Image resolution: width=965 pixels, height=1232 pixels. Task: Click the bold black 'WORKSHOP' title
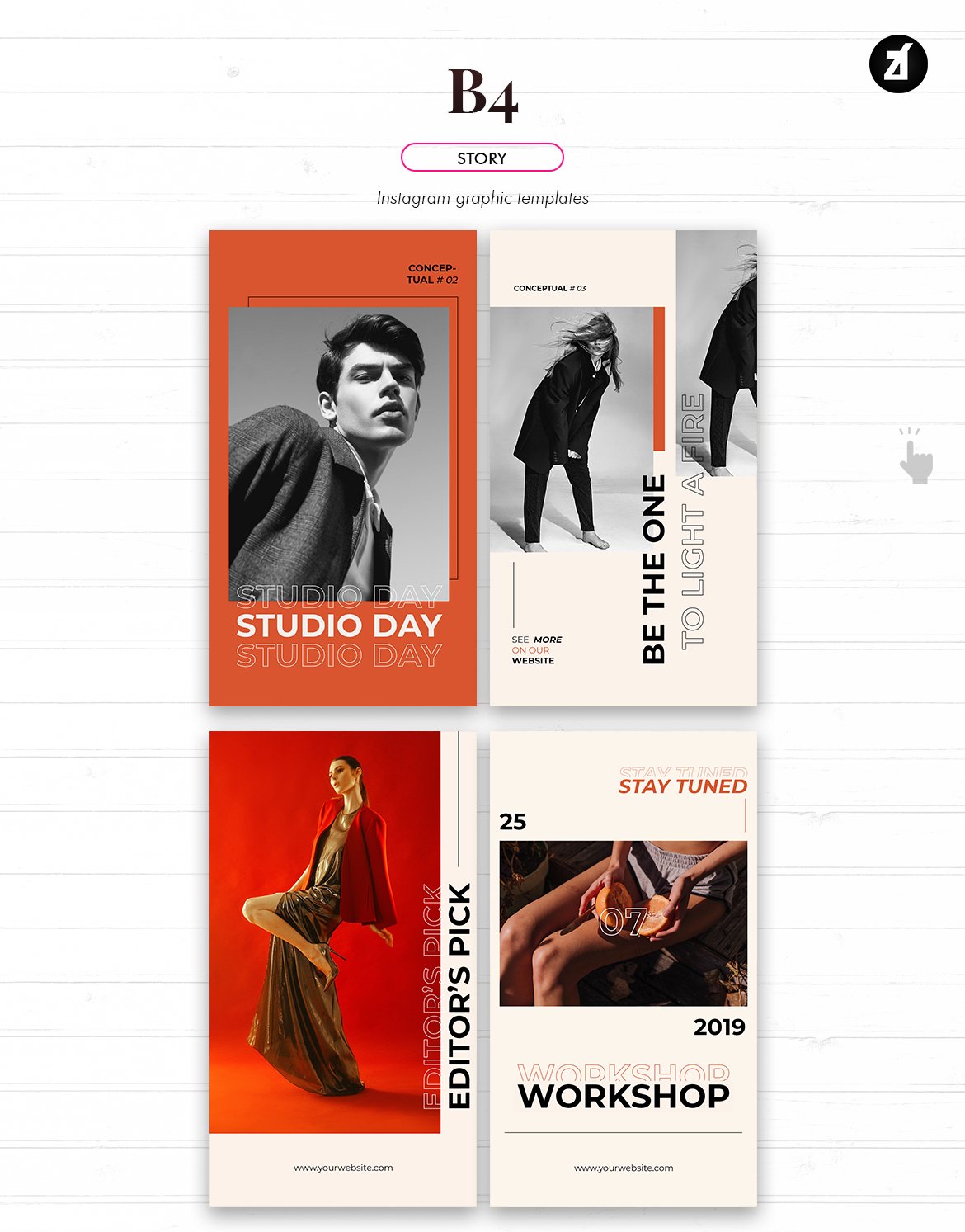tap(624, 1097)
